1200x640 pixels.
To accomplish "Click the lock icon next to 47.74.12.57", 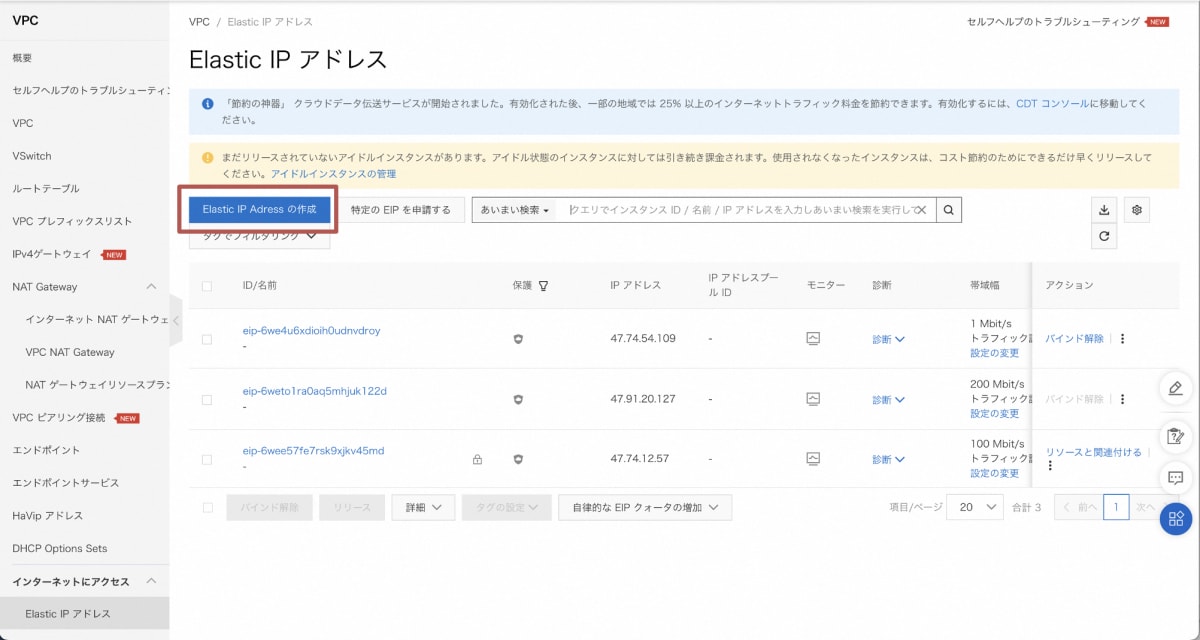I will pyautogui.click(x=477, y=460).
